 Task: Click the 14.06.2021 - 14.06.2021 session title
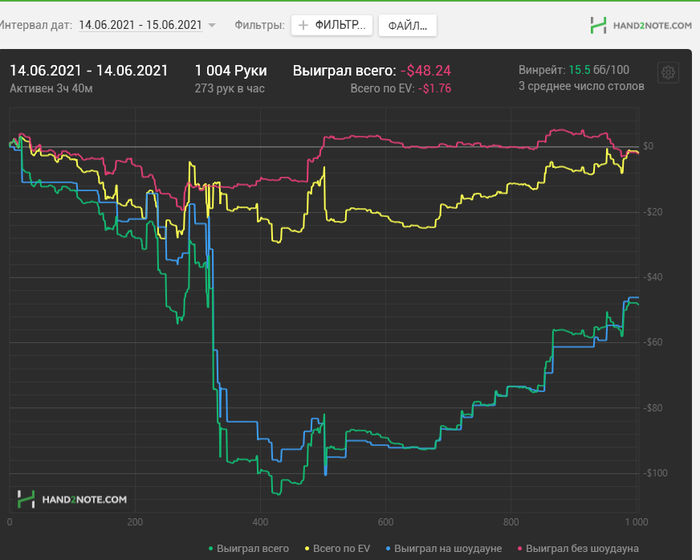click(x=88, y=71)
